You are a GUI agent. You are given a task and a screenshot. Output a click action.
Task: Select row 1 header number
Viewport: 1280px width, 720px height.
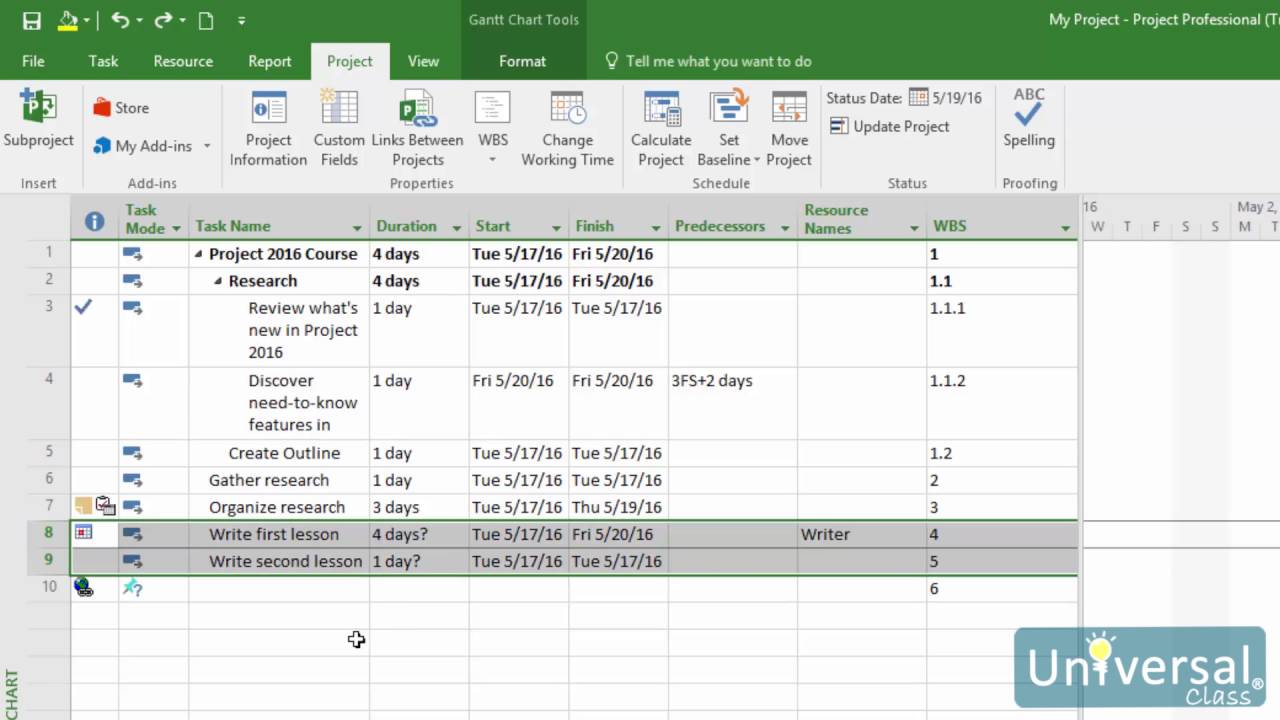48,253
